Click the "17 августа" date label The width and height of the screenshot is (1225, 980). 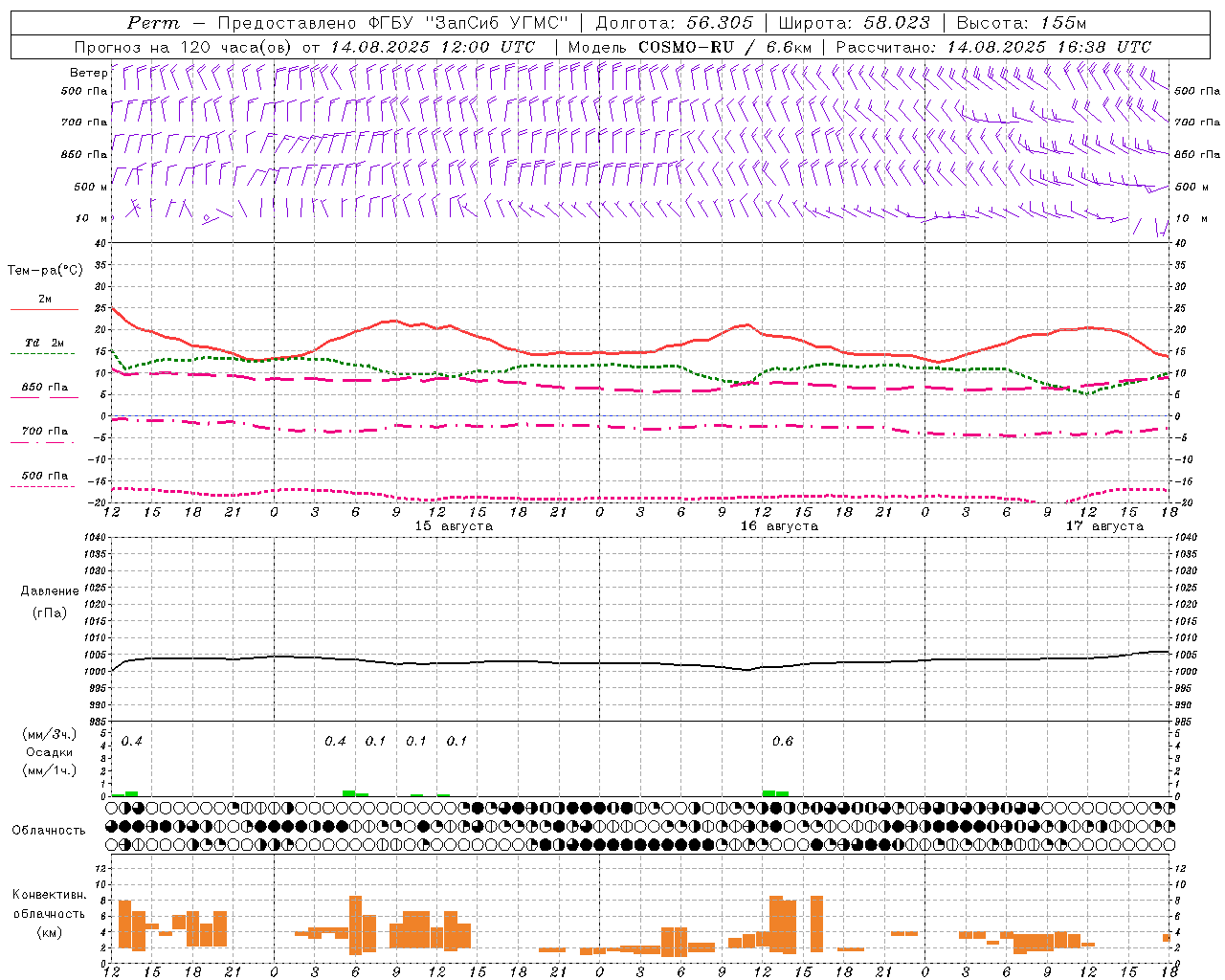tap(1104, 526)
